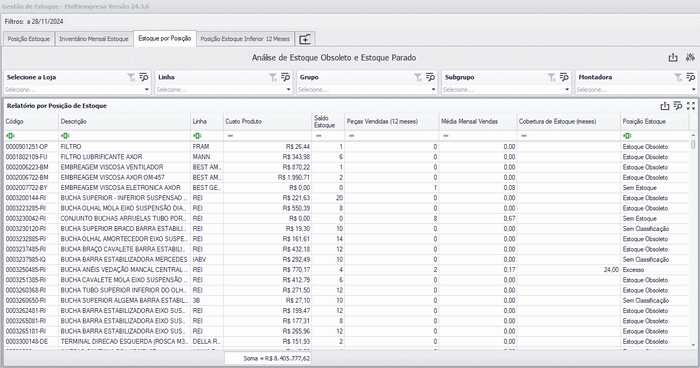
Task: Open Posição Estoque Inferior 12 Meses tab
Action: (245, 39)
